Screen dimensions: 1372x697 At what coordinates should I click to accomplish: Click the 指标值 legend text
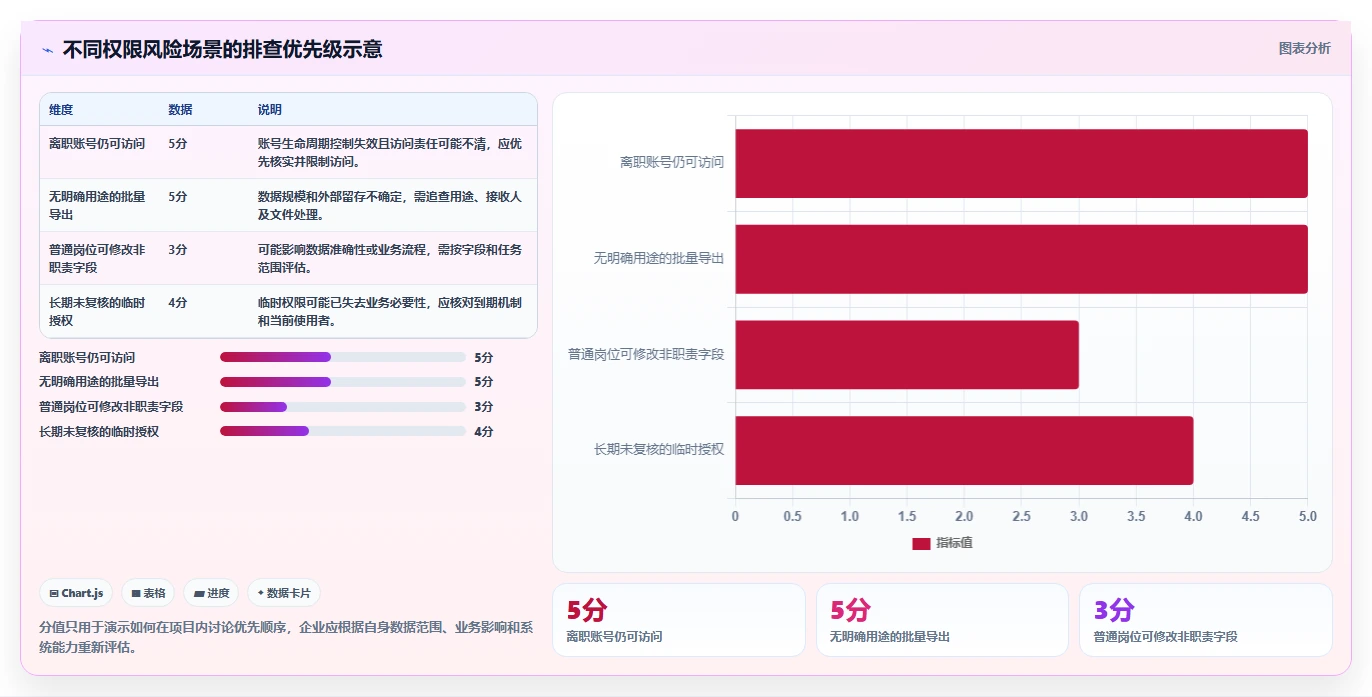pos(954,543)
